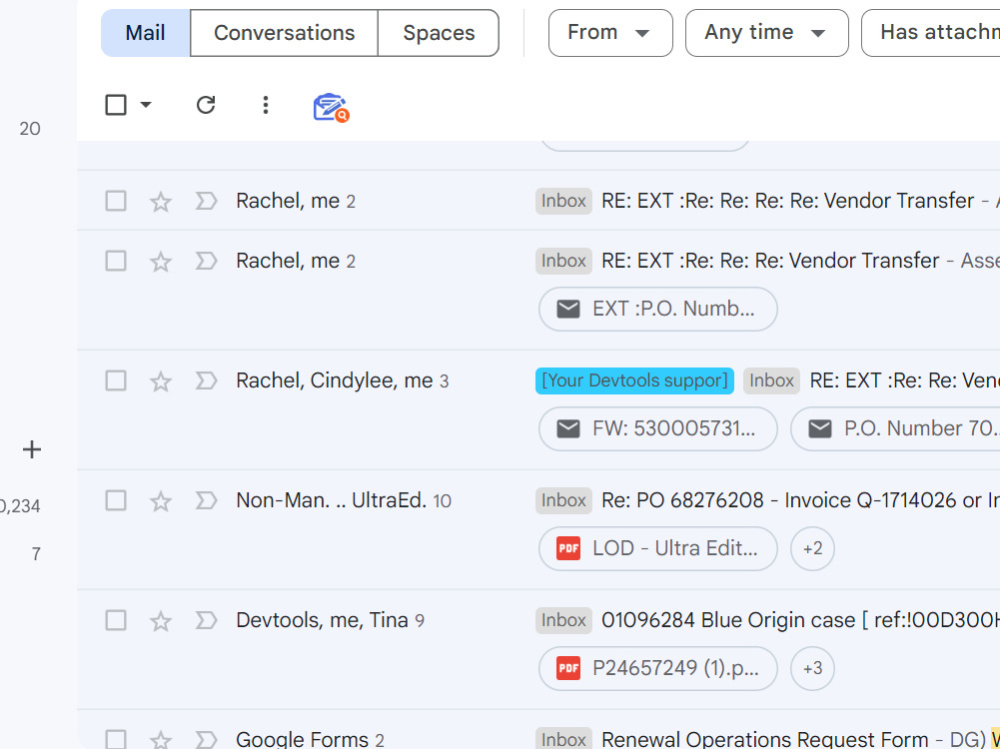Viewport: 1000px width, 749px height.
Task: Show +2 more attachments on UltraEd. email
Action: (x=812, y=549)
